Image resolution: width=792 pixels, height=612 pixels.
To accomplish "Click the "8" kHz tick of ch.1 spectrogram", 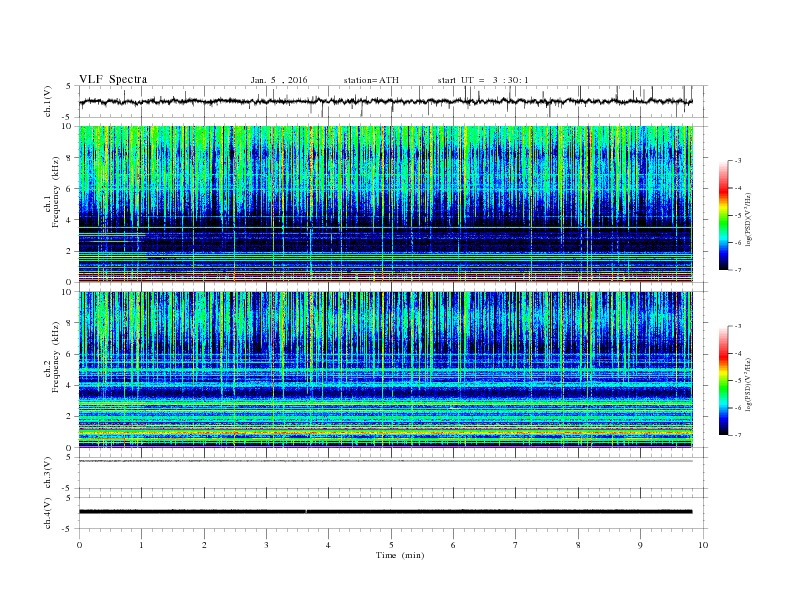I will tap(69, 158).
